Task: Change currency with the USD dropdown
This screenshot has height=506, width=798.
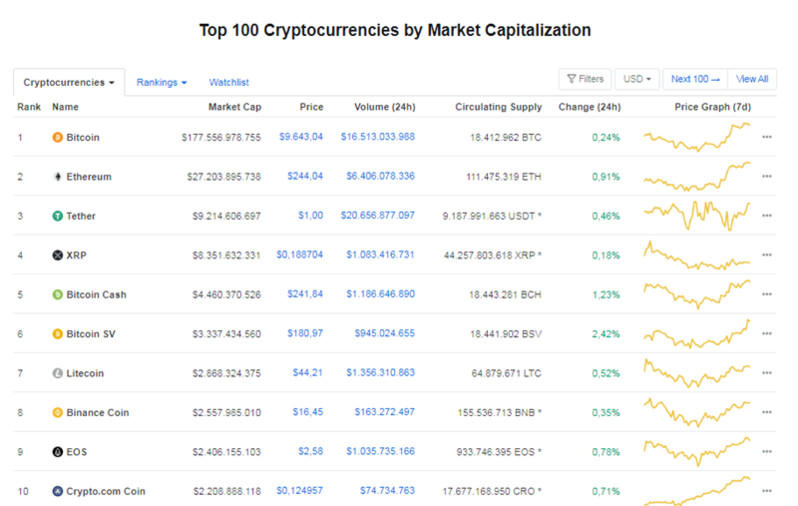Action: coord(636,79)
